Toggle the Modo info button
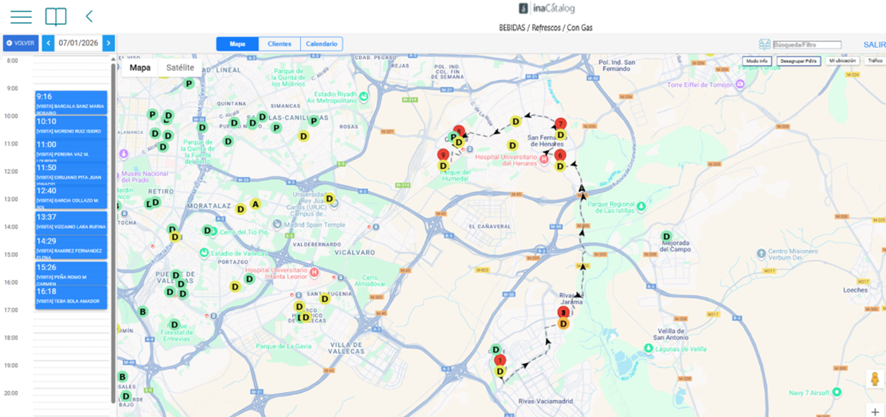 pyautogui.click(x=756, y=60)
